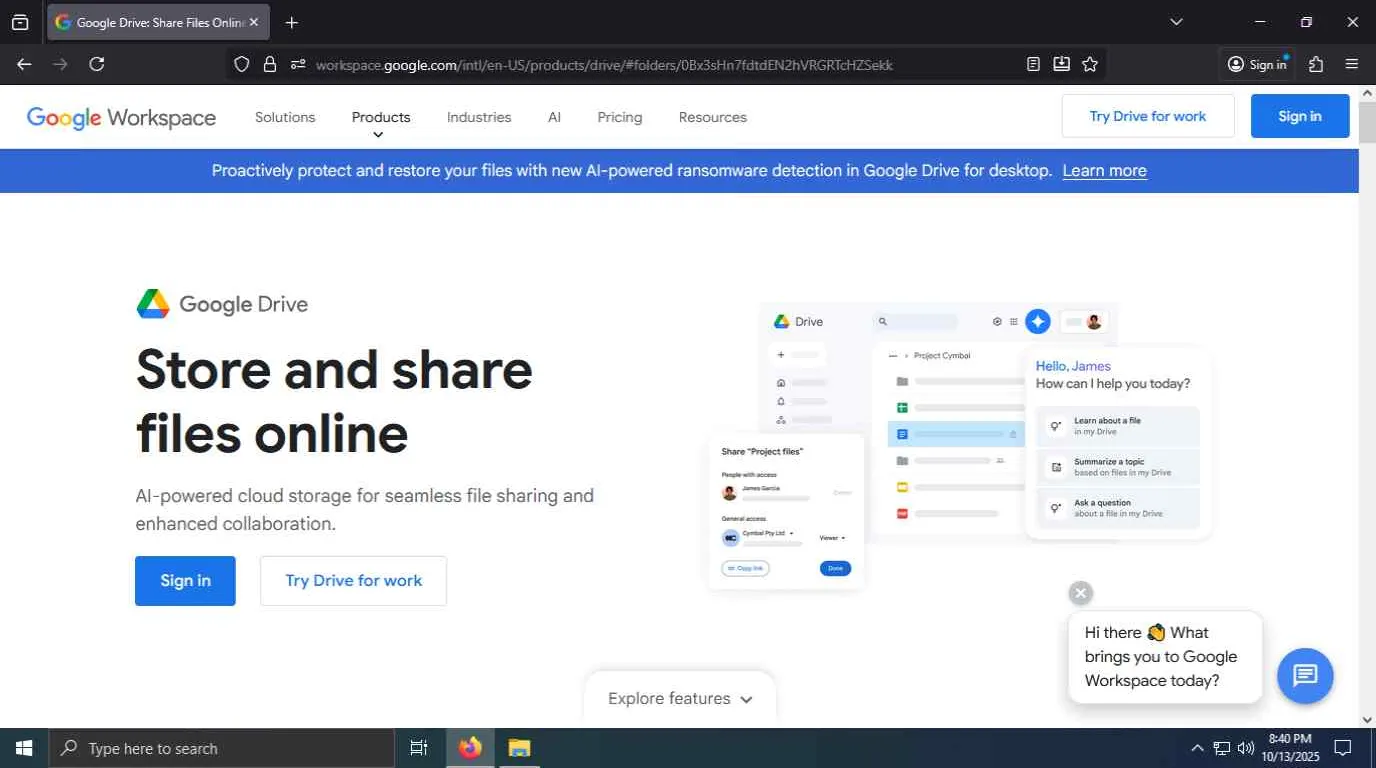Select the Google Drive: Share Files Online tab
Image resolution: width=1376 pixels, height=768 pixels.
click(158, 22)
